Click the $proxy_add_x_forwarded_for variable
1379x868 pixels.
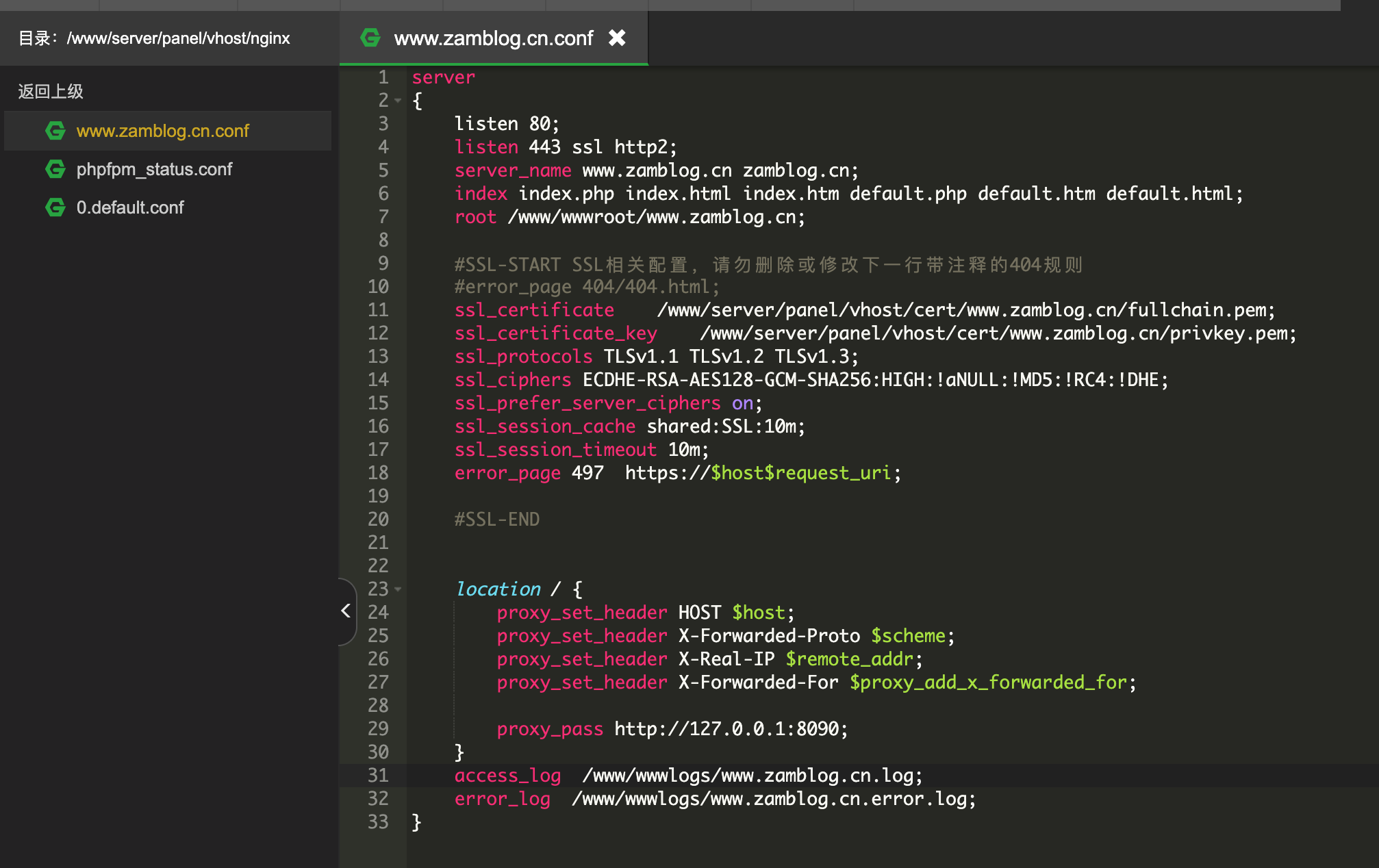(x=988, y=682)
